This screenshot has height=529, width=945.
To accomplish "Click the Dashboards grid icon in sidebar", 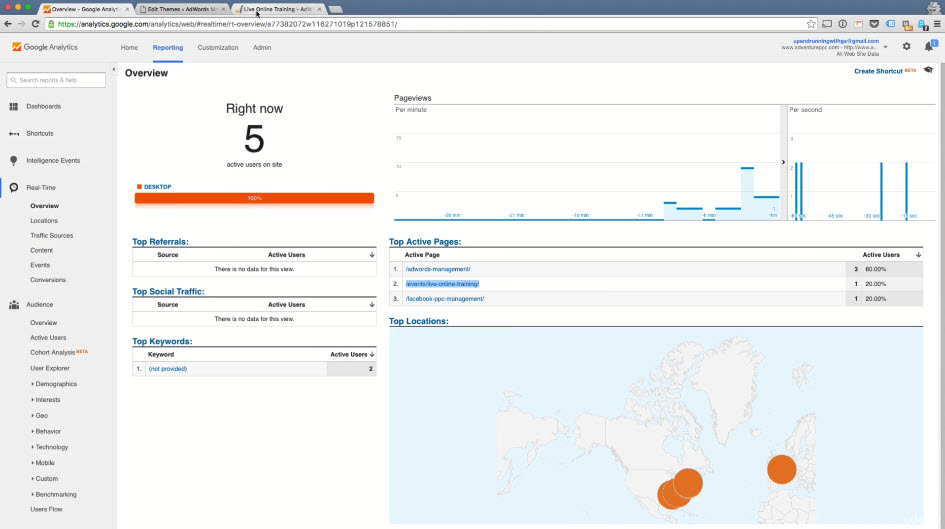I will pos(14,106).
